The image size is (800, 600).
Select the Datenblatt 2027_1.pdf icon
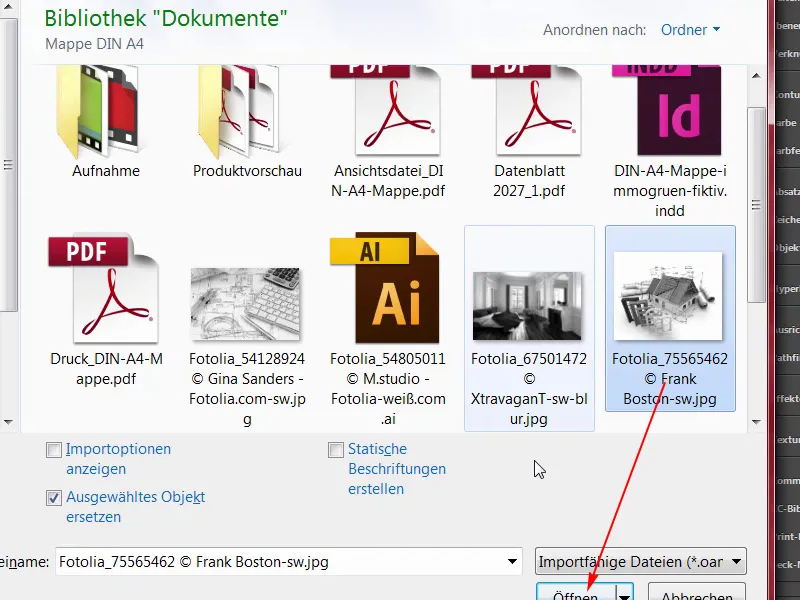click(x=527, y=110)
